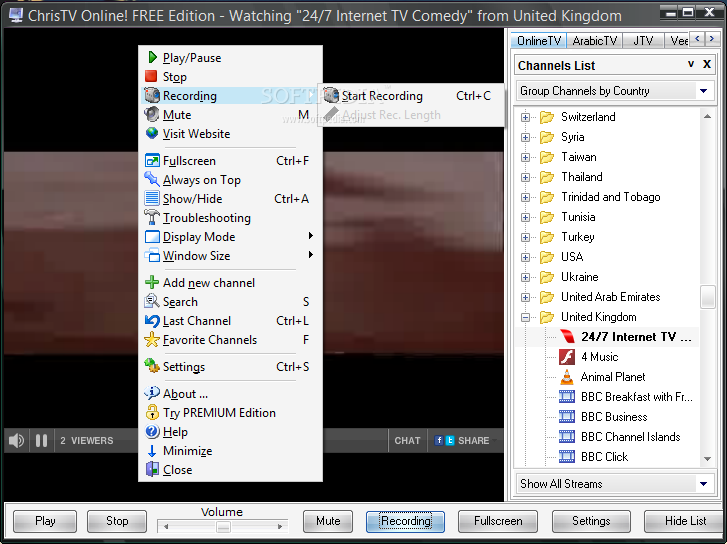The height and width of the screenshot is (544, 727).
Task: Click the channel list scroll-down arrow
Action: coord(708,459)
